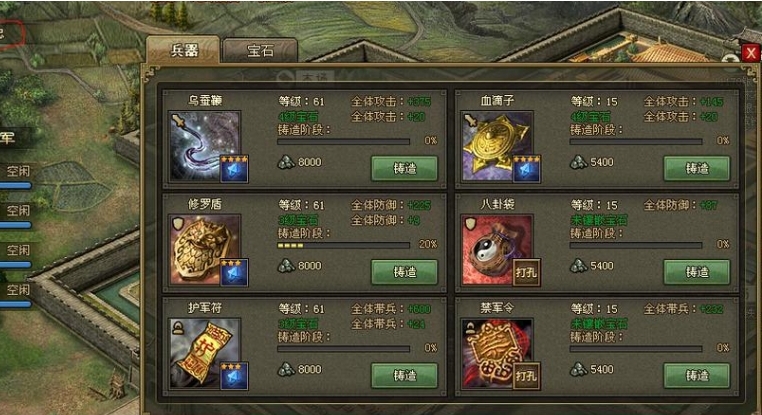This screenshot has height=415, width=762.
Task: Click the 护军符 talisman icon
Action: (x=204, y=353)
